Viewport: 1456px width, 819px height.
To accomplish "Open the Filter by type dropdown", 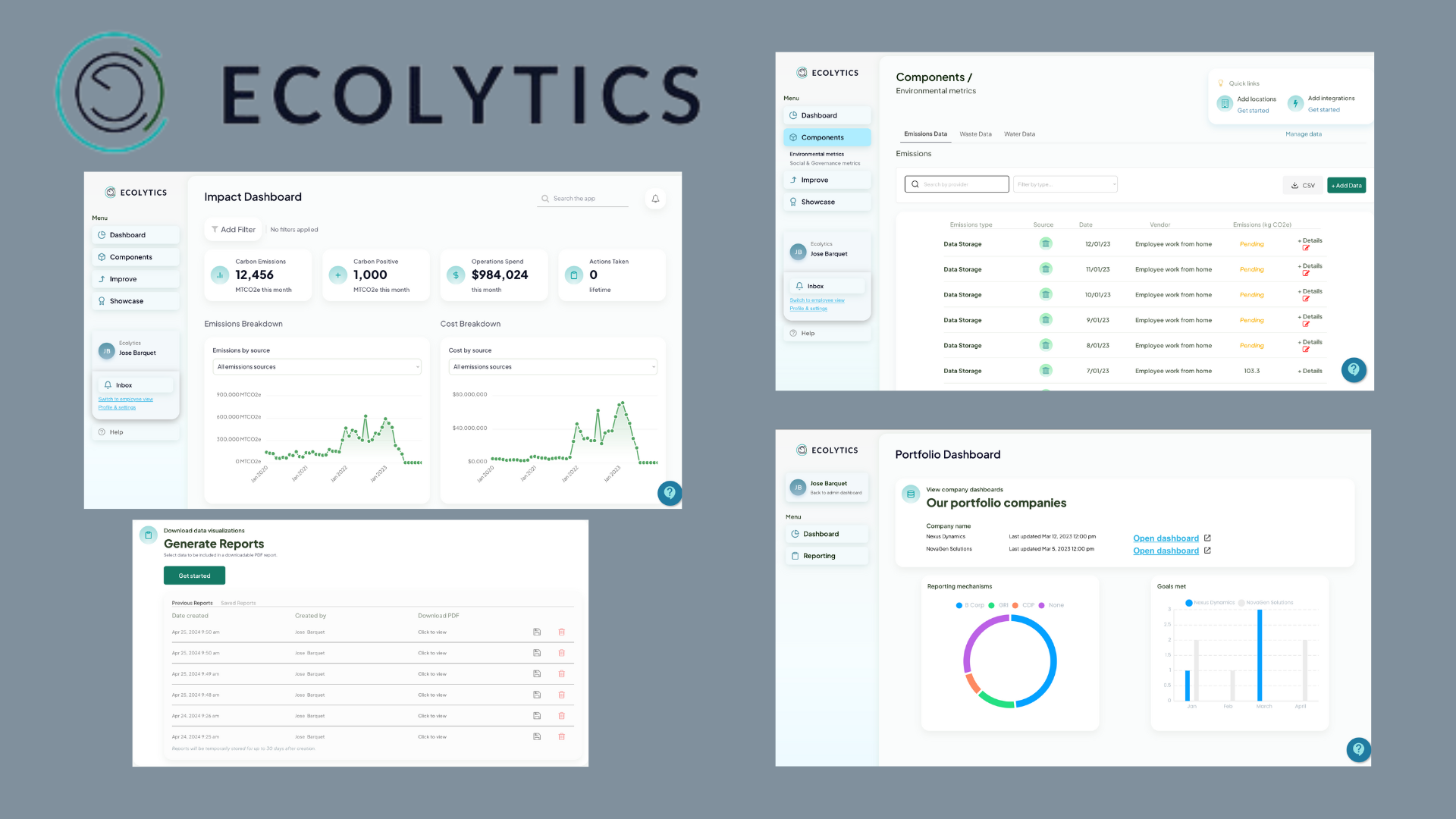I will (x=1065, y=184).
